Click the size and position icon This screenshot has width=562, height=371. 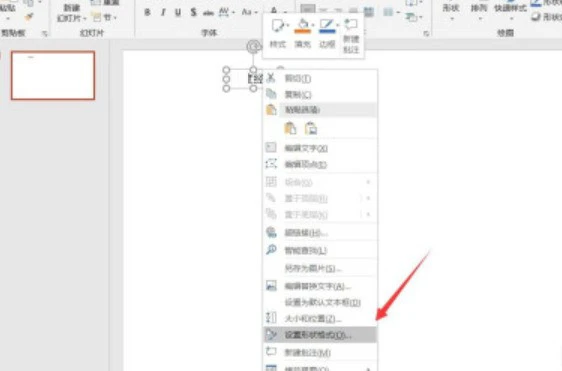[x=271, y=318]
